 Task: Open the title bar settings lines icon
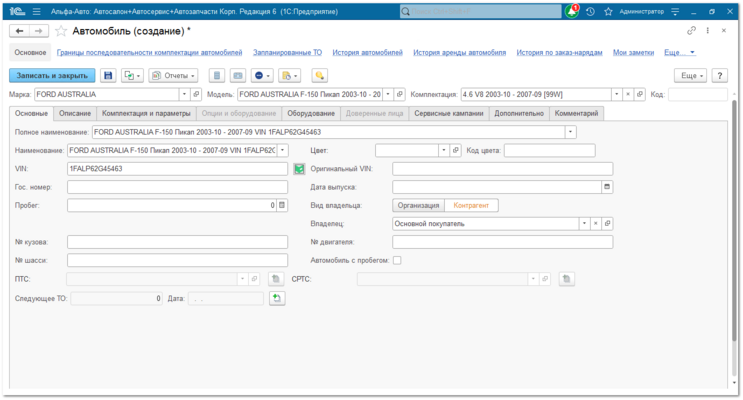coord(675,11)
